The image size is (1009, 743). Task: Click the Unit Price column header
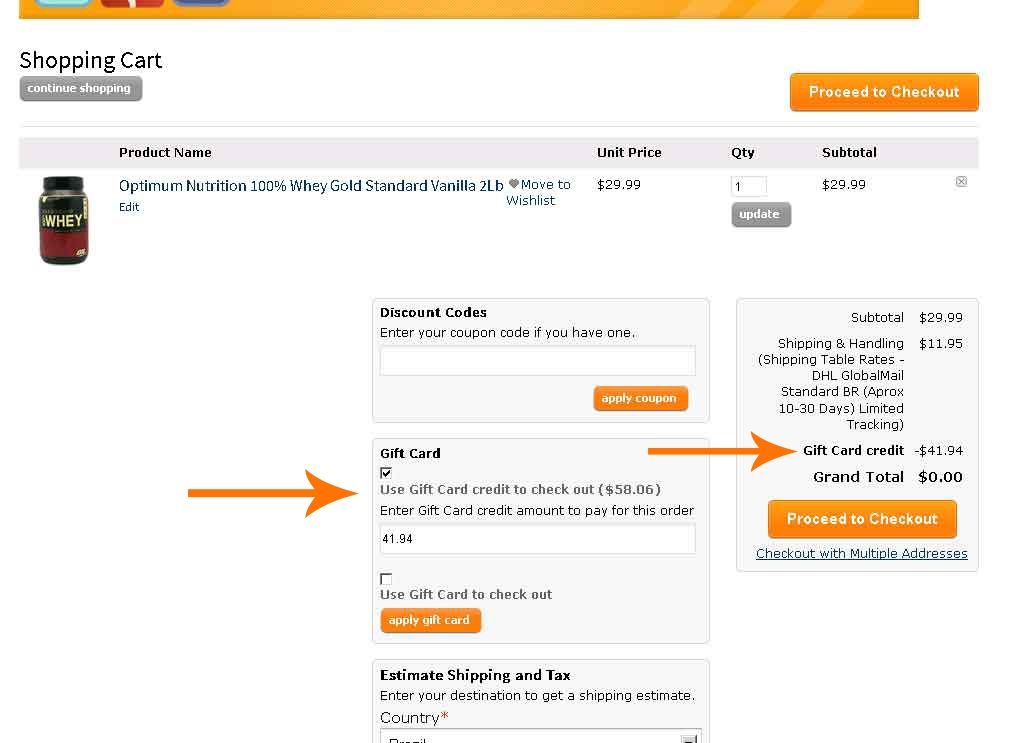tap(629, 152)
